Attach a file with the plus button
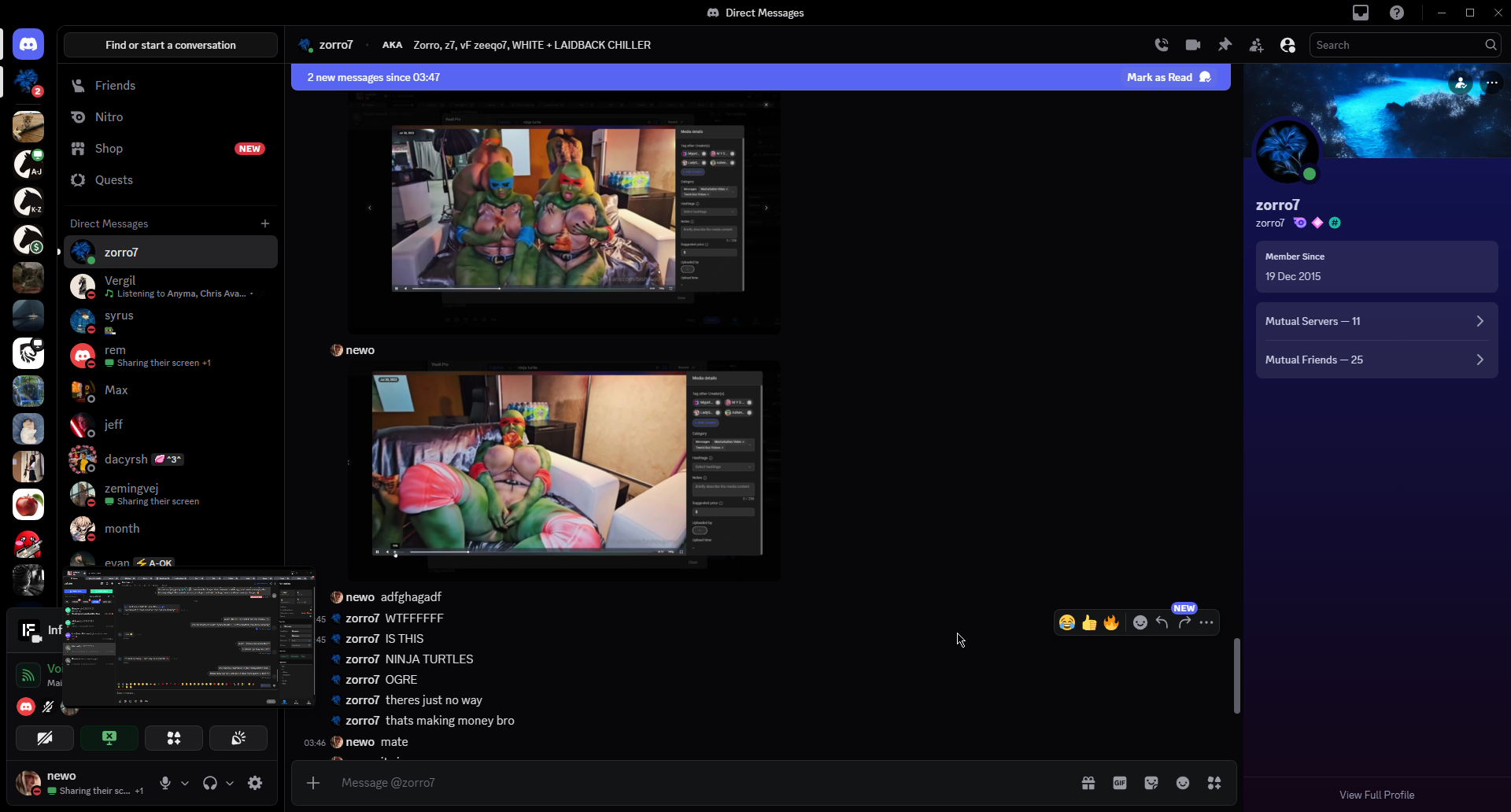 (313, 783)
